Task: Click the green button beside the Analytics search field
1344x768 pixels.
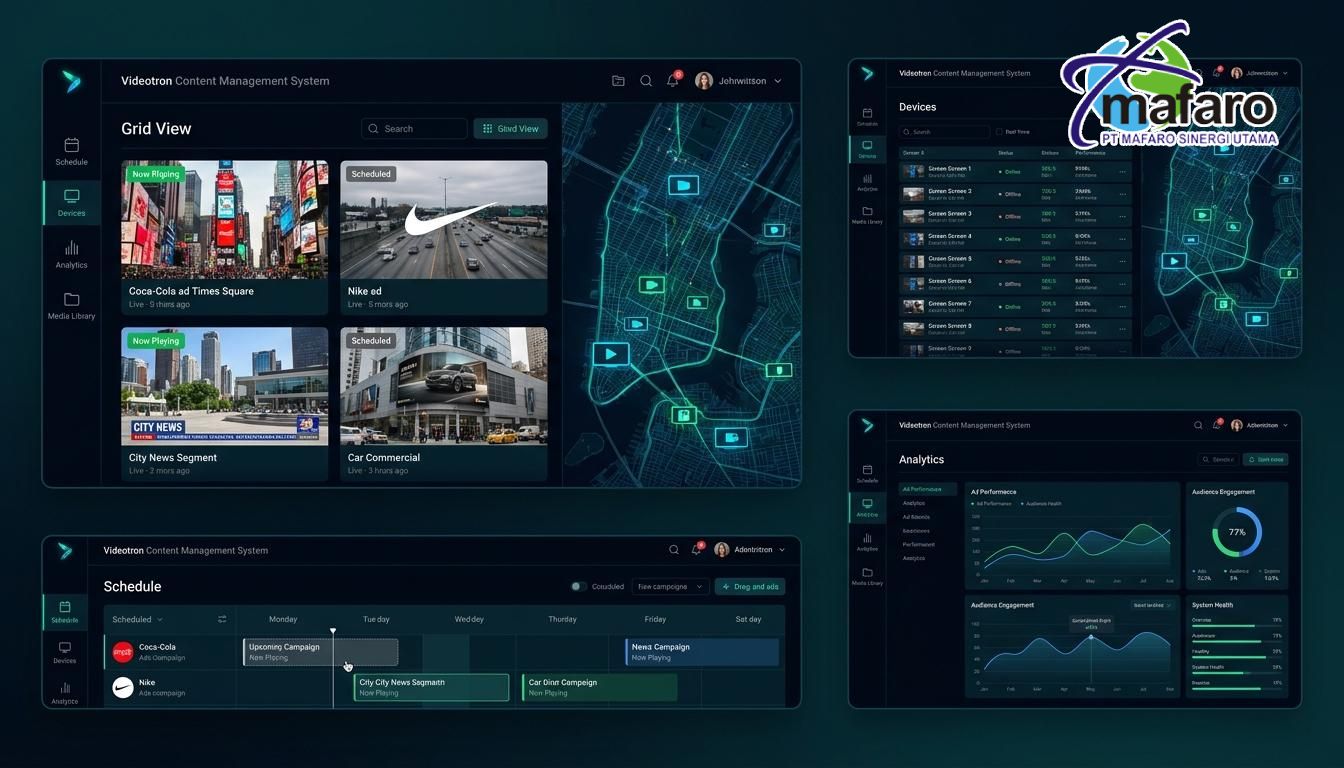Action: pyautogui.click(x=1265, y=459)
